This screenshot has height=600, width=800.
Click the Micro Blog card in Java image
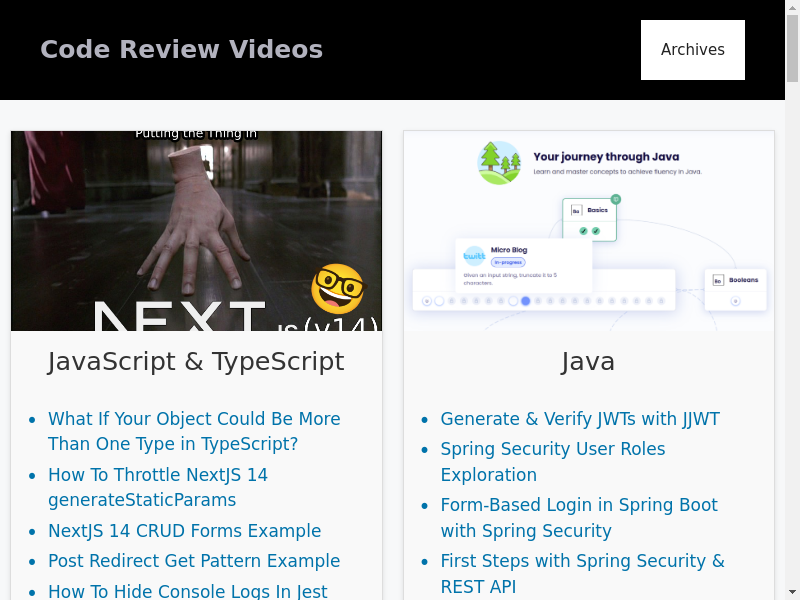tap(523, 264)
